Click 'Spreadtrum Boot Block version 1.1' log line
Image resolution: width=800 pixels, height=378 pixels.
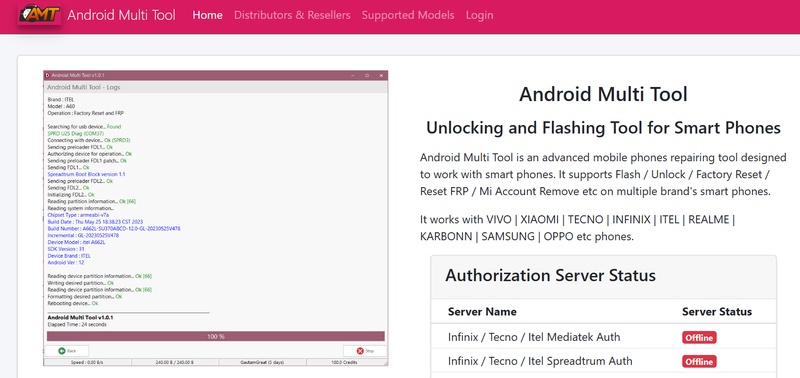pos(86,174)
